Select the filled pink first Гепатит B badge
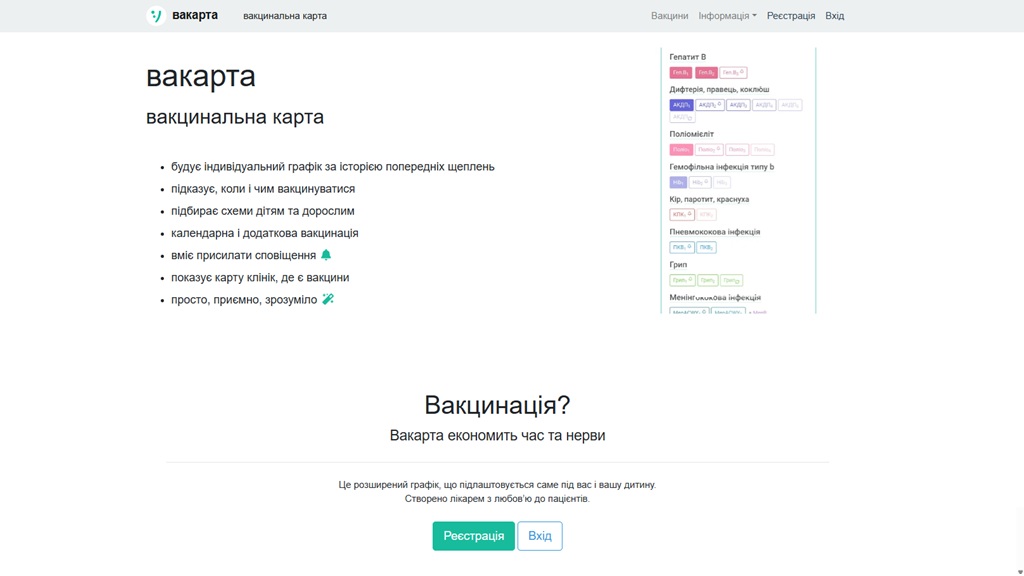Viewport: 1024px width, 576px height. (x=680, y=73)
